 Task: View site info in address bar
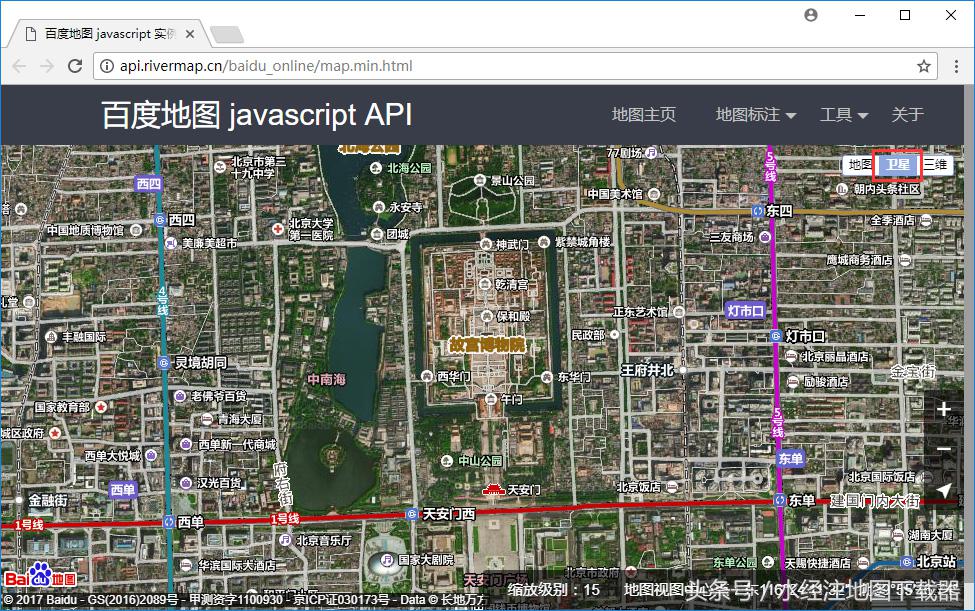point(107,66)
